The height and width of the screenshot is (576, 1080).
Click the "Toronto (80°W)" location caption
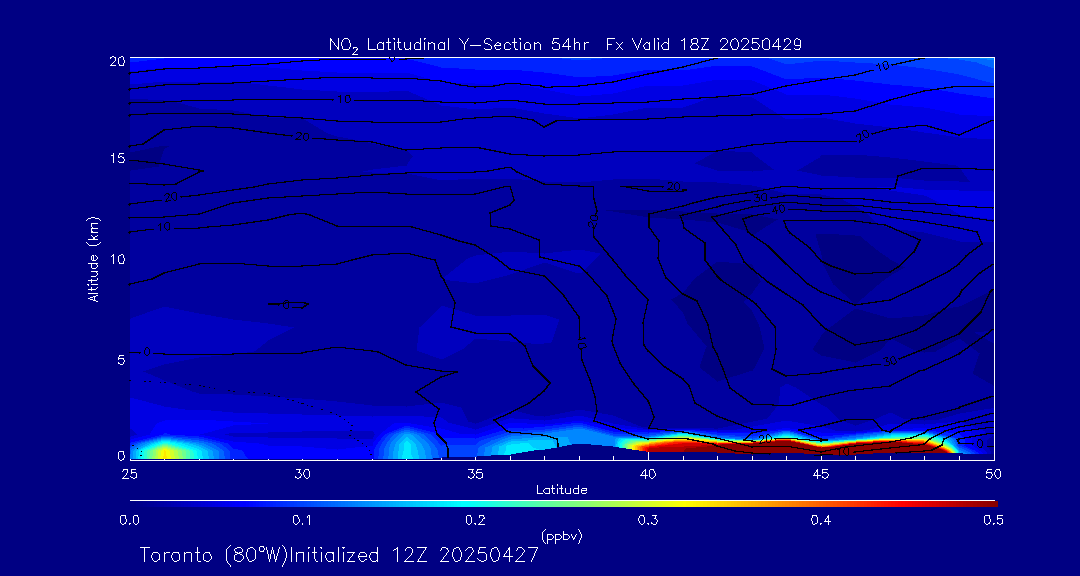(x=213, y=555)
